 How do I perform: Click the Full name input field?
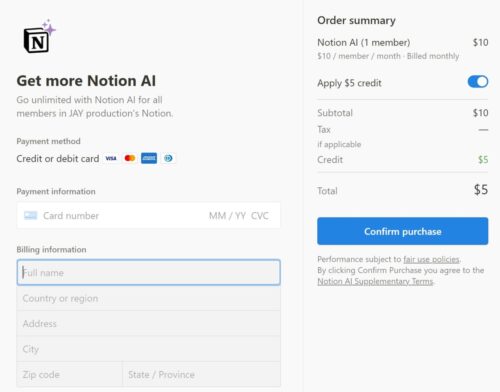(149, 273)
